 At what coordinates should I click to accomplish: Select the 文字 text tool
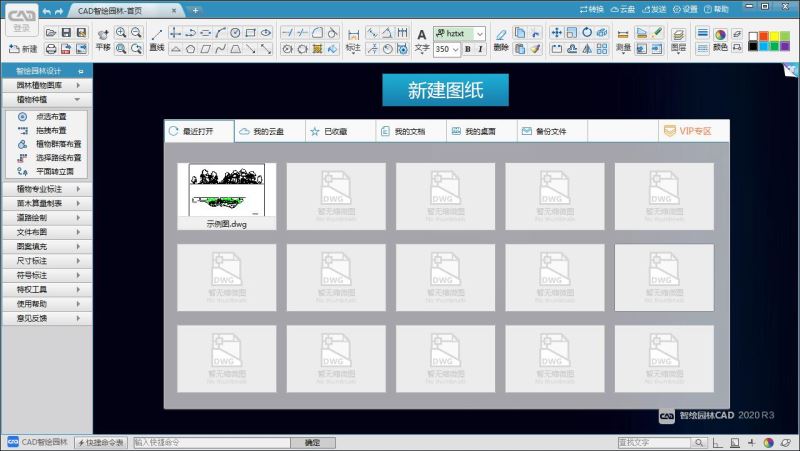click(421, 40)
